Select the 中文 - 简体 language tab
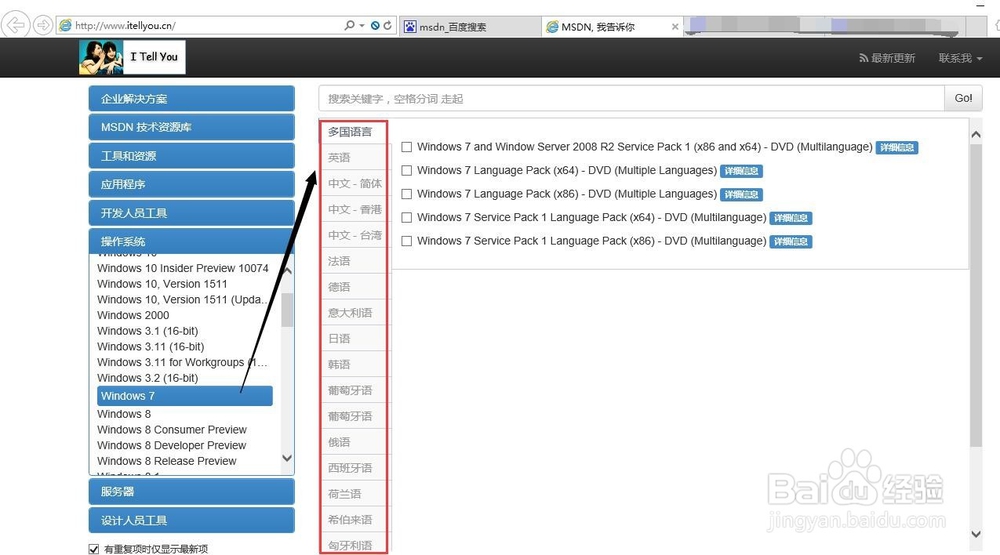Screen dimensions: 1000x555 pos(353,184)
